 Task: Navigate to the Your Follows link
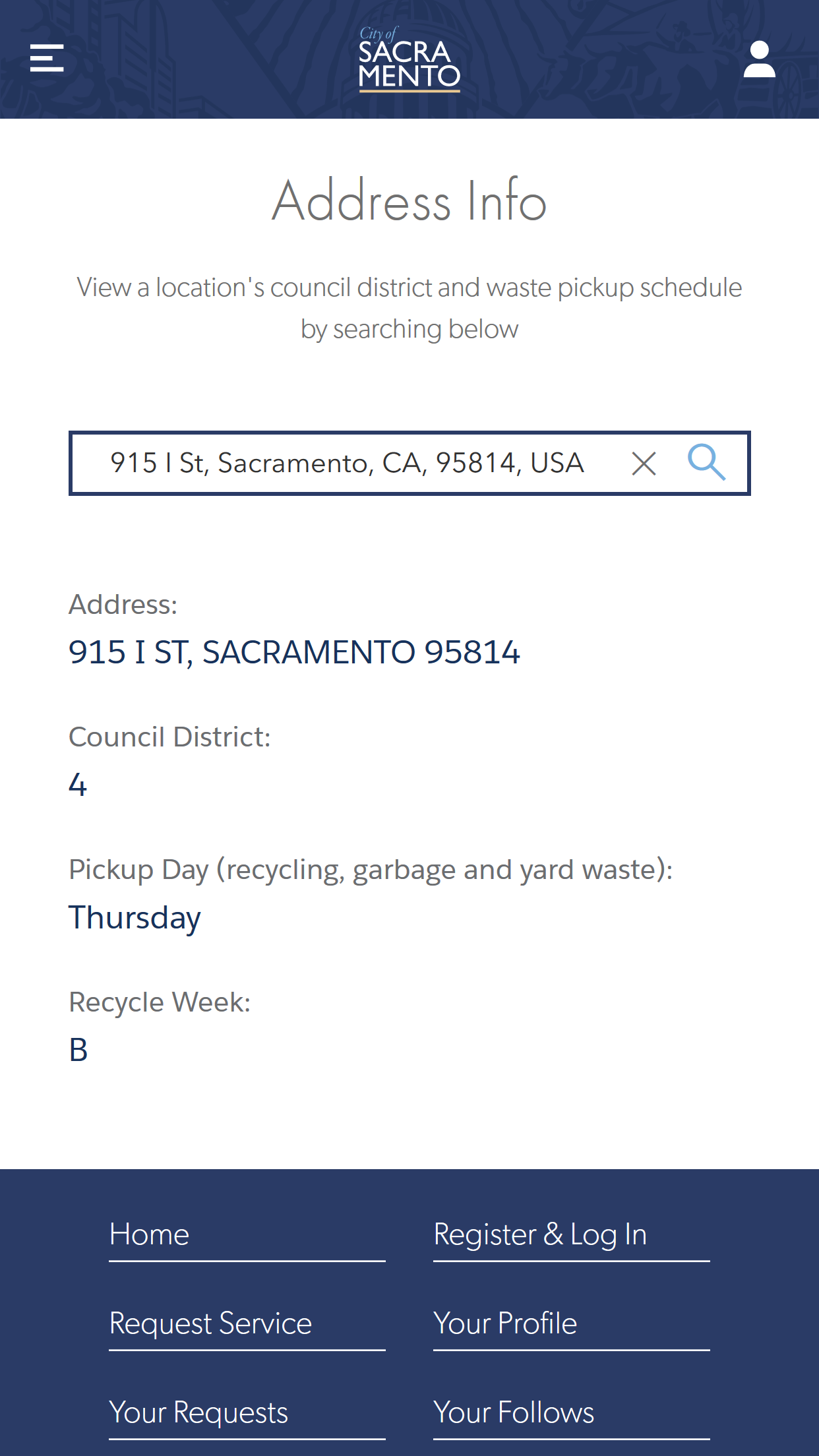pos(514,1412)
